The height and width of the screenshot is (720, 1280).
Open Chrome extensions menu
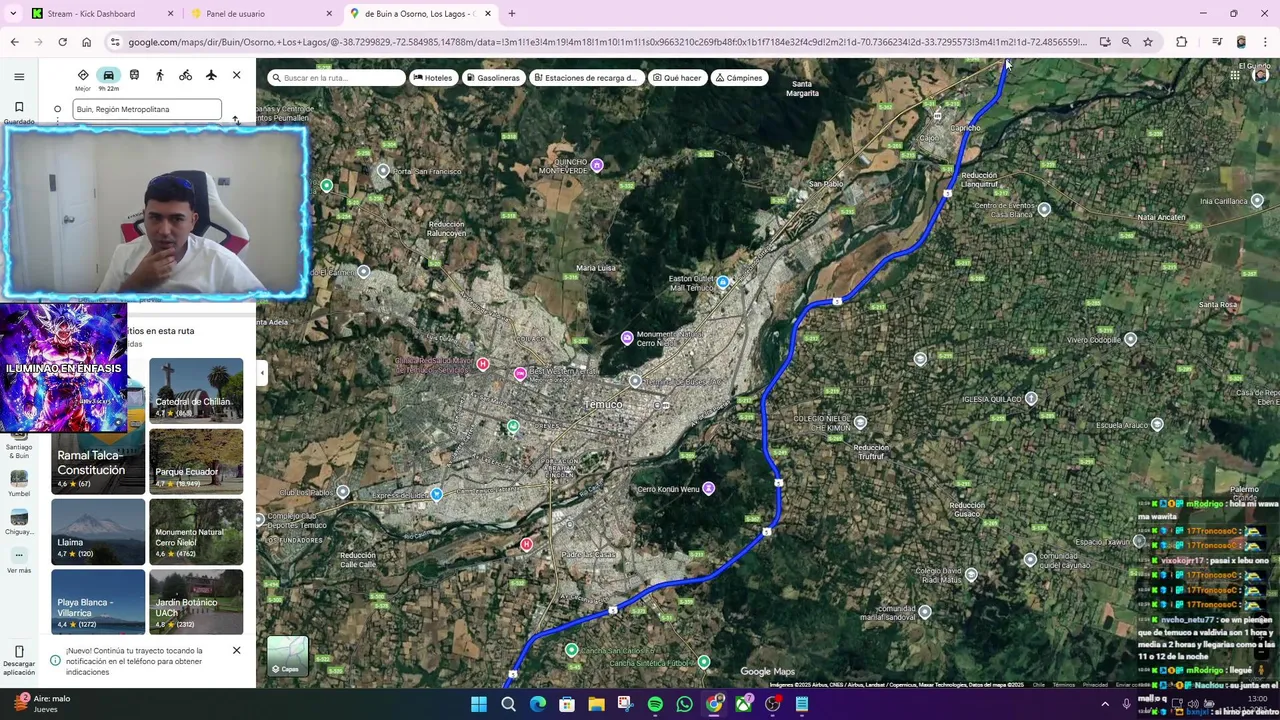(x=1182, y=42)
